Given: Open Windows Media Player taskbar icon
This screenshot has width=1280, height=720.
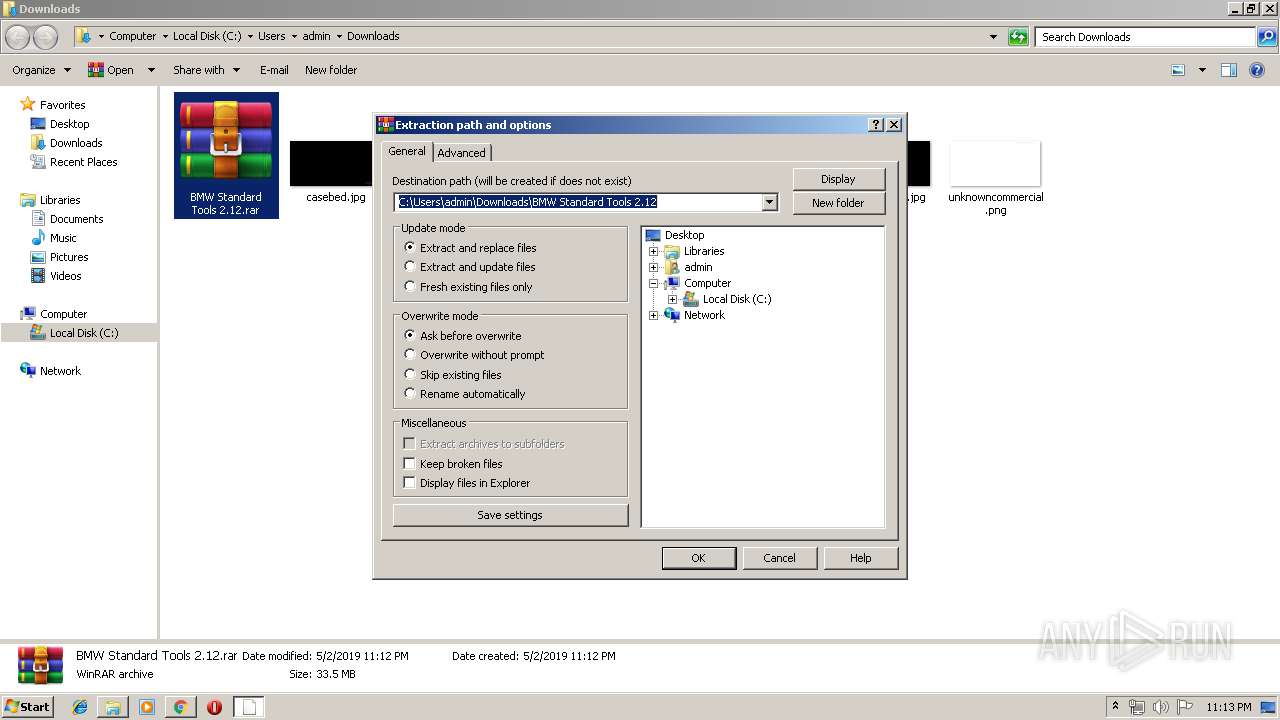Looking at the screenshot, I should coord(147,707).
